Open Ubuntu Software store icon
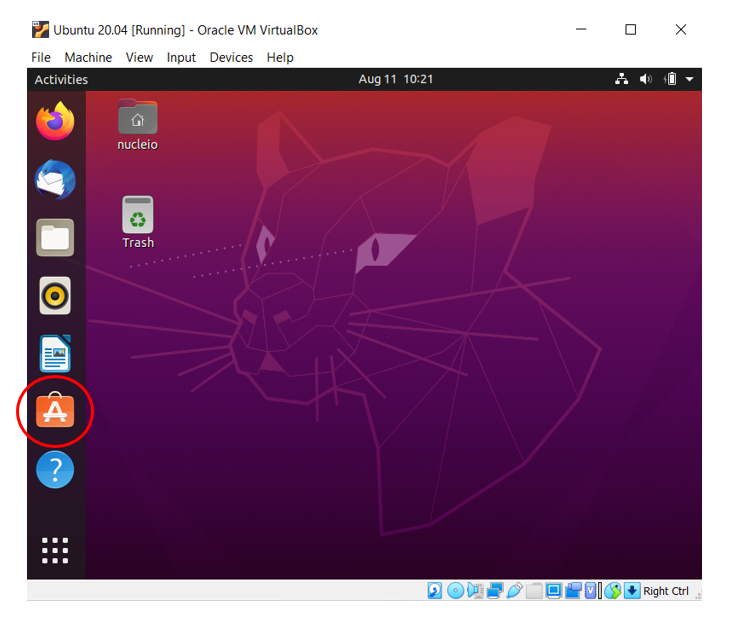 55,411
